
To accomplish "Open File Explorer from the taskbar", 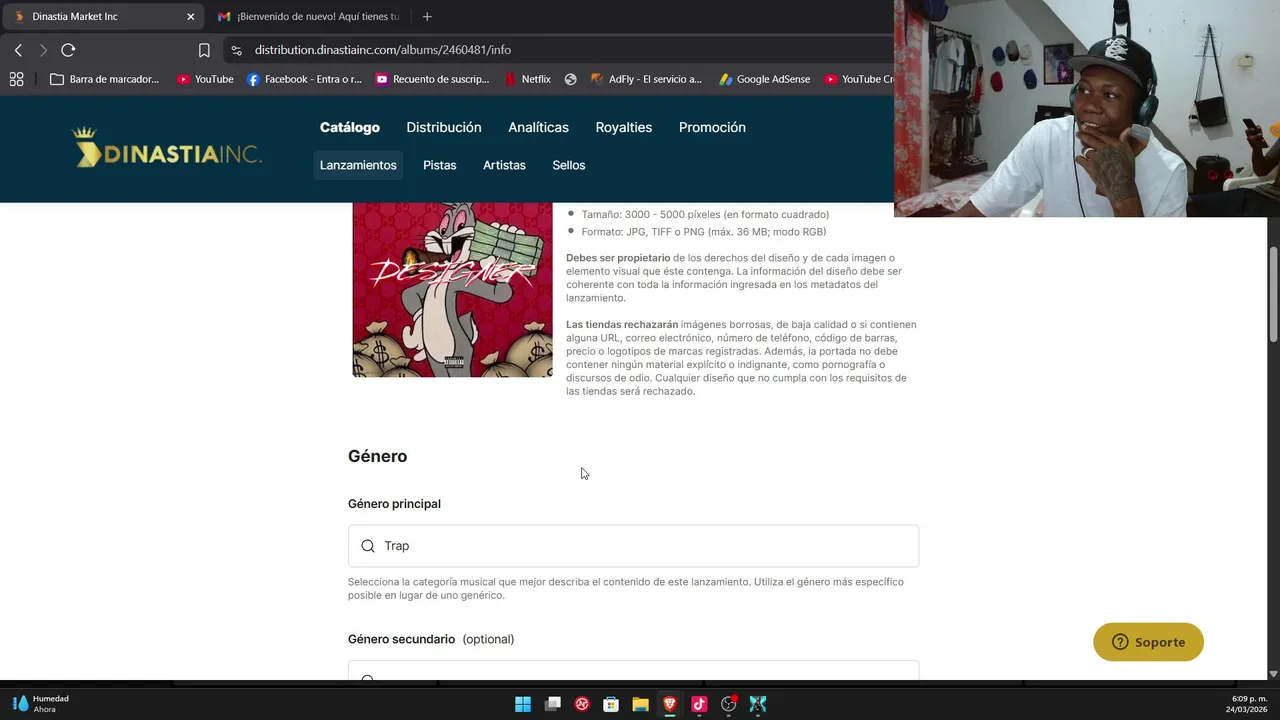I will (x=640, y=704).
